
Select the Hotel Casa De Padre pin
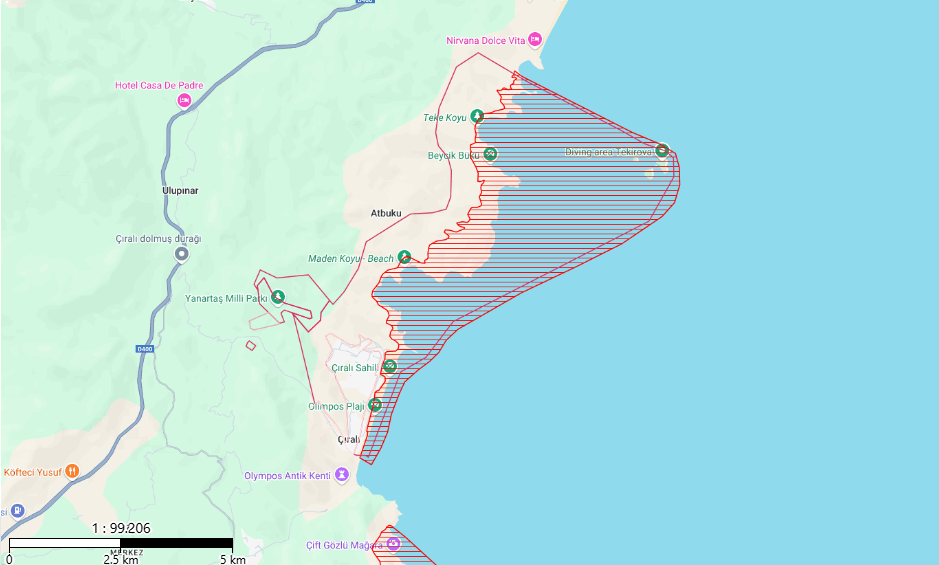(x=183, y=100)
